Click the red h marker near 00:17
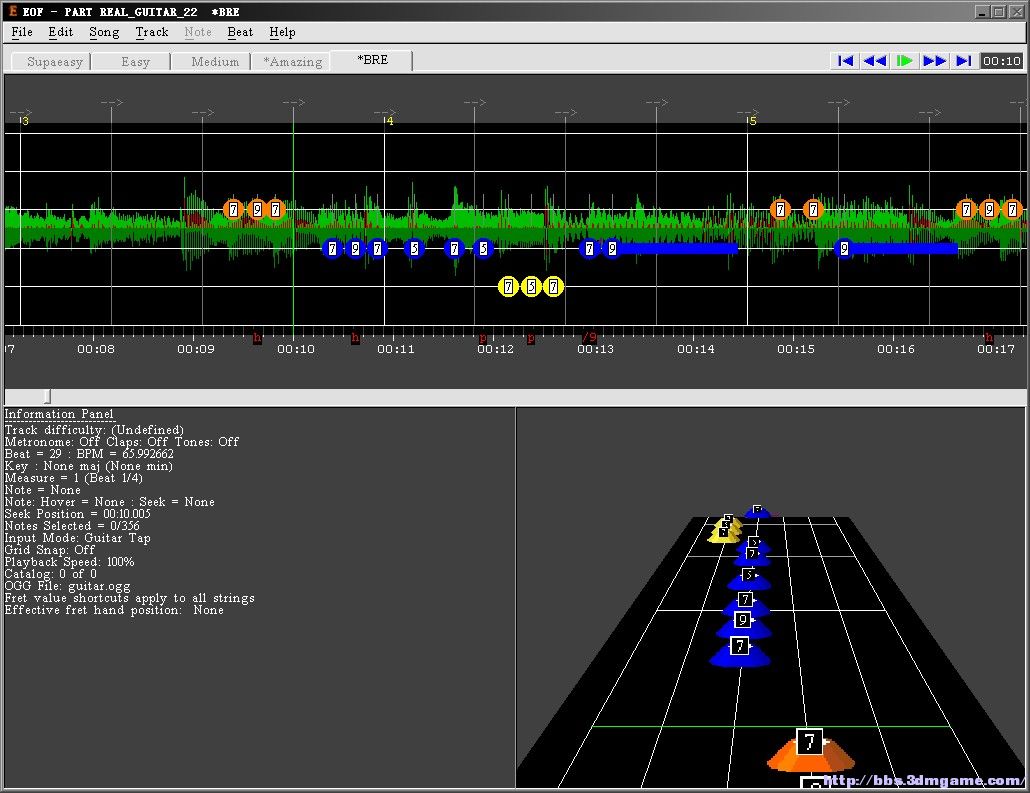1030x793 pixels. tap(989, 337)
